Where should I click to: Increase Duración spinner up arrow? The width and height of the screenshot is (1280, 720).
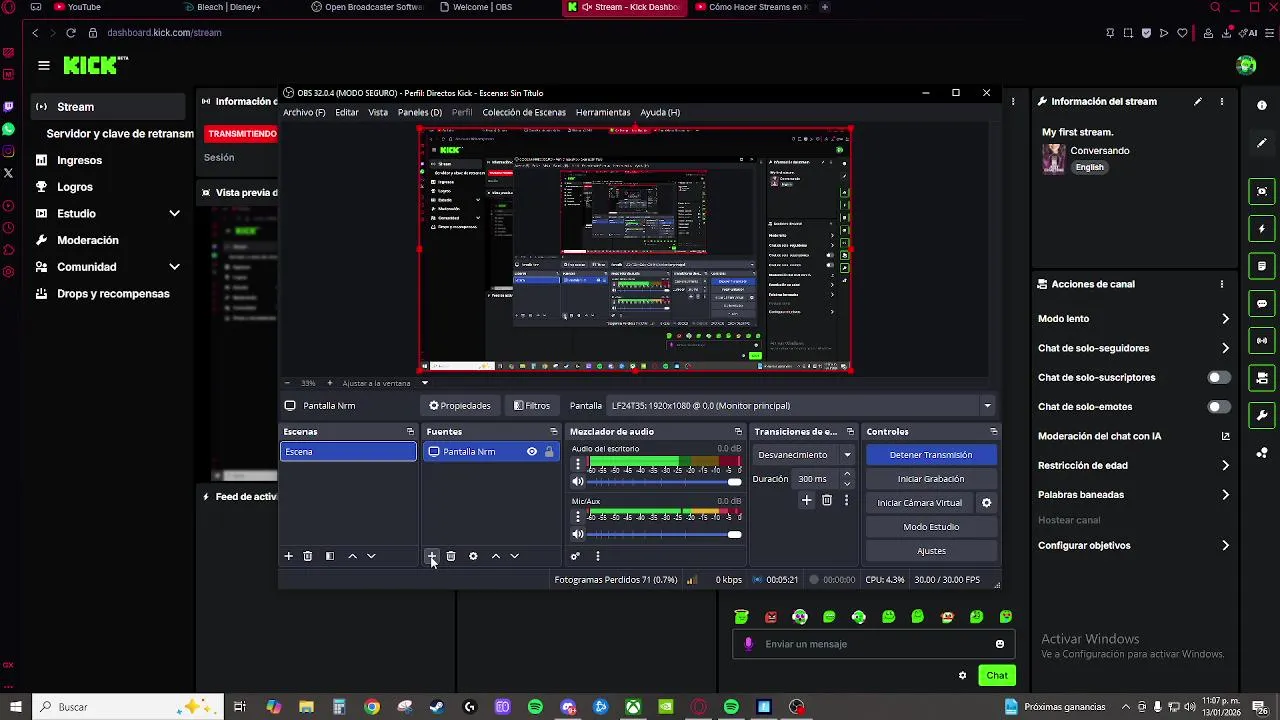(x=847, y=475)
